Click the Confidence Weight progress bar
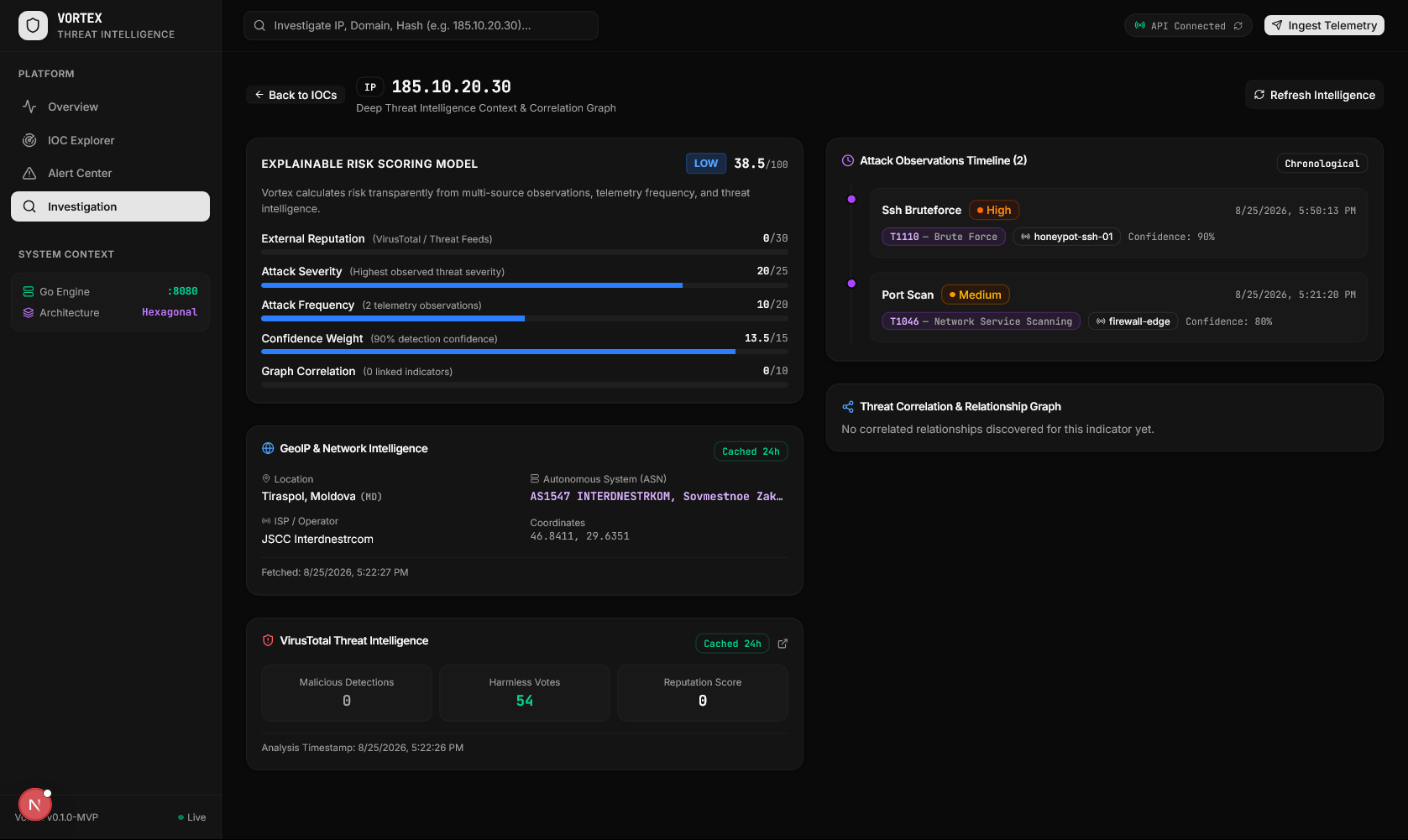Screen dimensions: 1408x840 click(525, 352)
